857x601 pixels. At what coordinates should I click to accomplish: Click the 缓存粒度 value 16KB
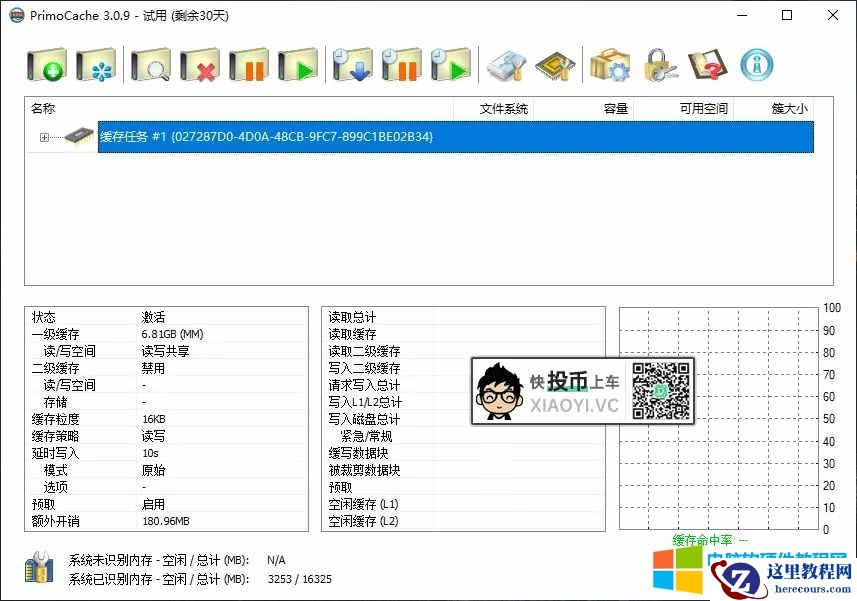click(x=154, y=419)
